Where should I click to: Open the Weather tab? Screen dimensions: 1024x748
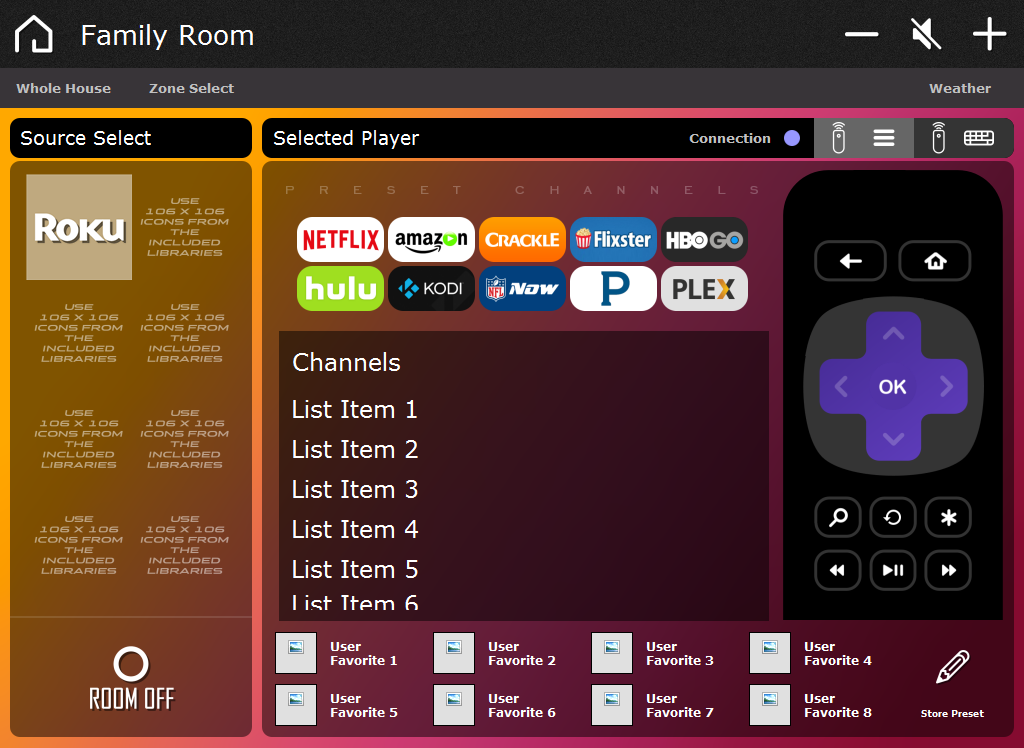(960, 88)
